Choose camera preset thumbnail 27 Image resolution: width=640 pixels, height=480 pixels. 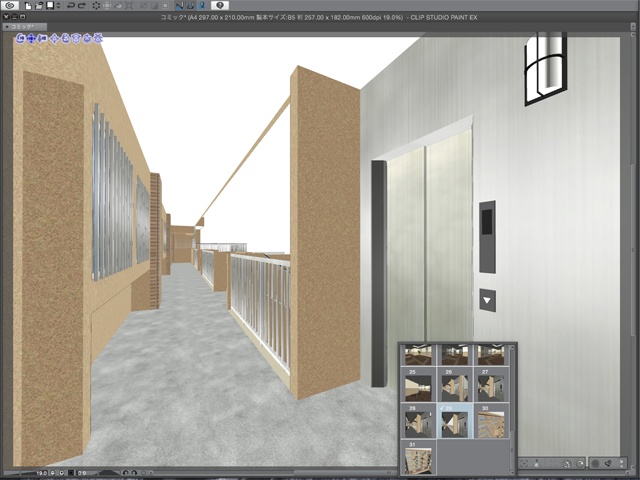pyautogui.click(x=491, y=384)
